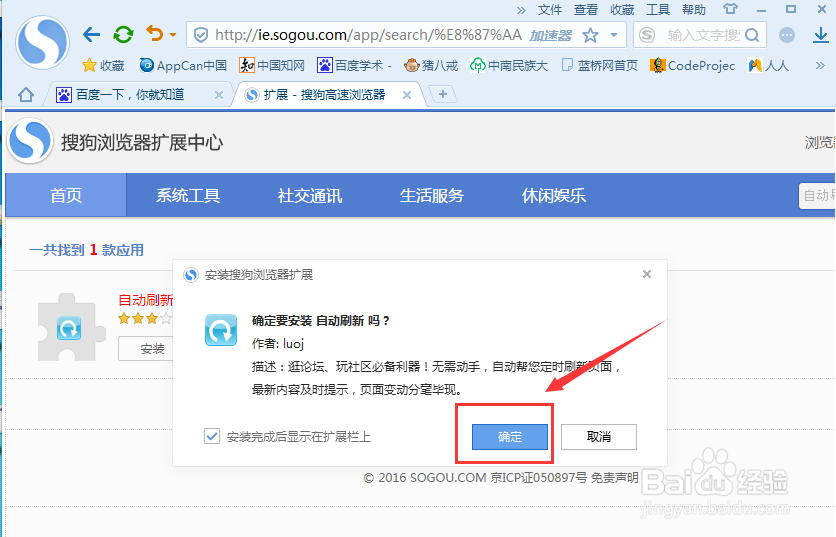The width and height of the screenshot is (836, 537).
Task: Open the 文件 menu
Action: [x=550, y=10]
